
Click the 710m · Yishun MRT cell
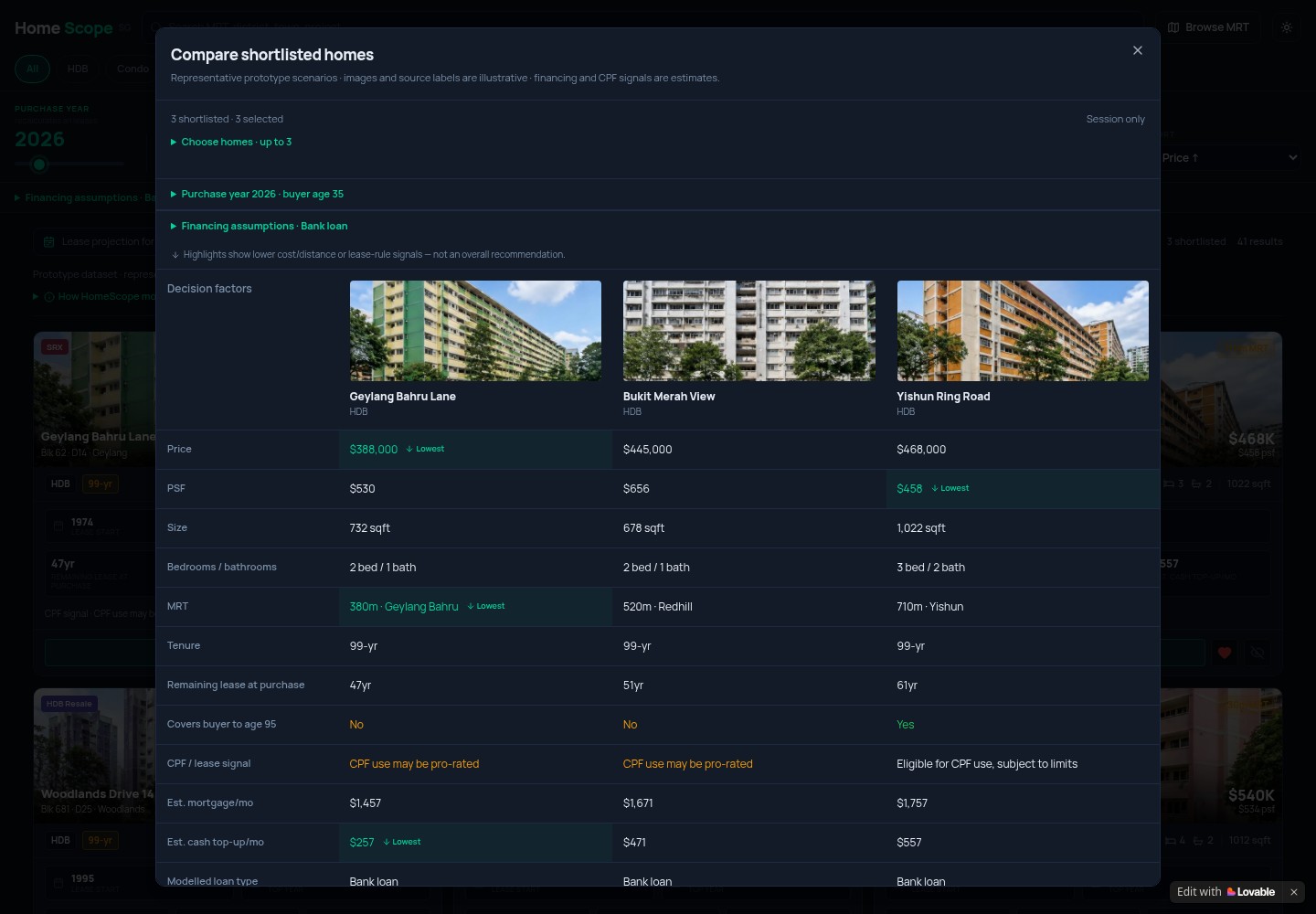point(1023,607)
